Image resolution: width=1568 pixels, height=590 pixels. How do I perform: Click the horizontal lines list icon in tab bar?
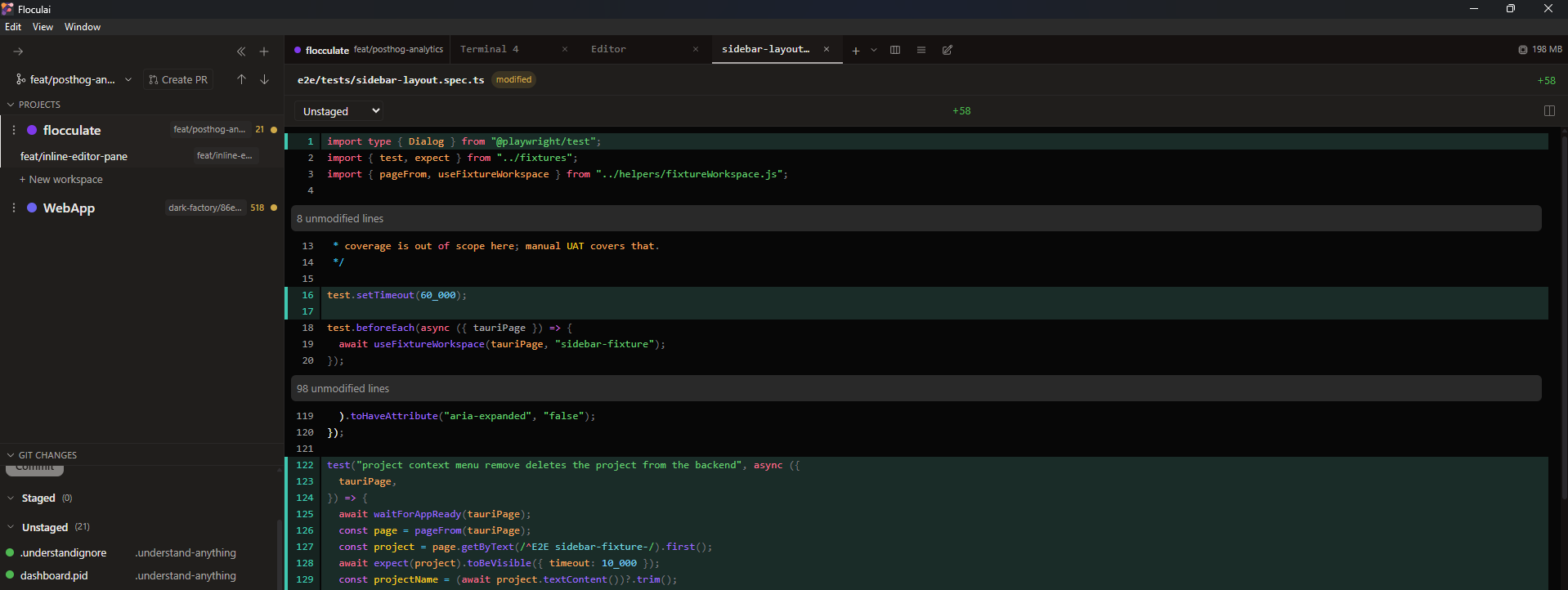pyautogui.click(x=921, y=50)
